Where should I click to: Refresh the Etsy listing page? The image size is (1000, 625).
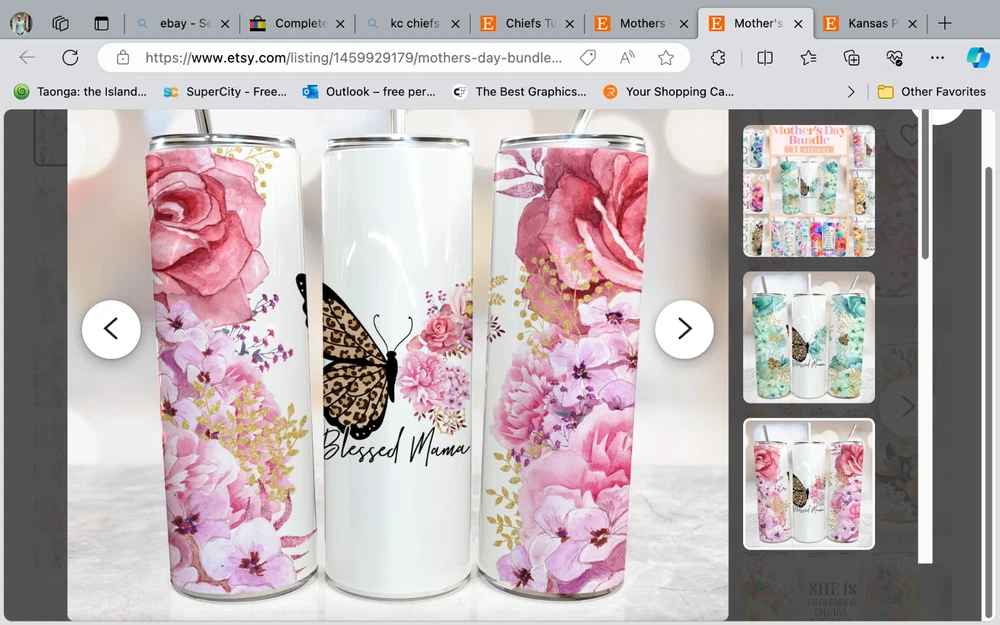click(70, 58)
